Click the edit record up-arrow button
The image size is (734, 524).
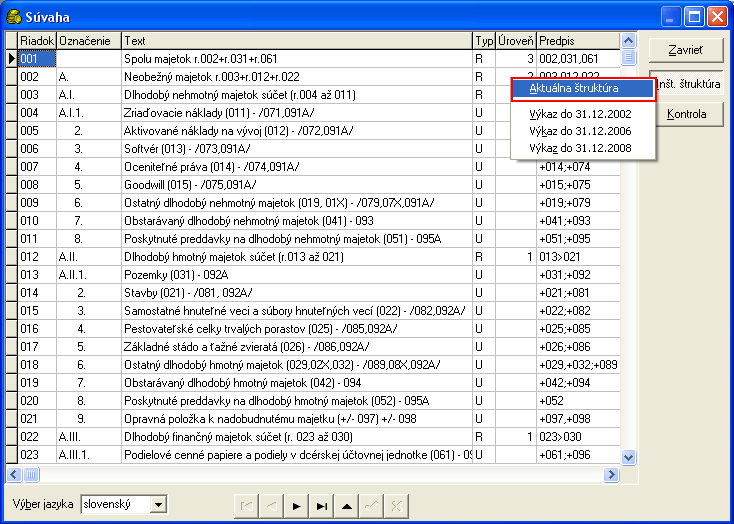coord(347,506)
